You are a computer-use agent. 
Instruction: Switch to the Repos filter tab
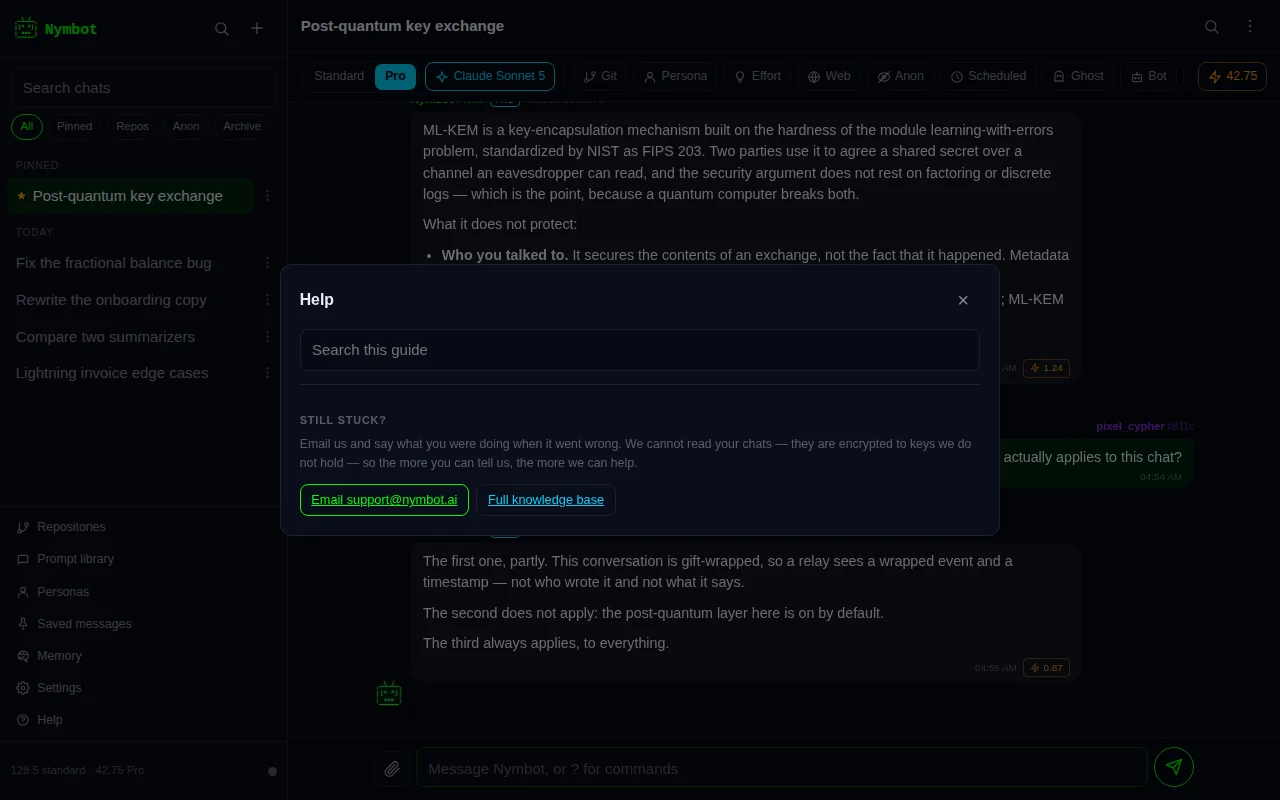coord(132,127)
